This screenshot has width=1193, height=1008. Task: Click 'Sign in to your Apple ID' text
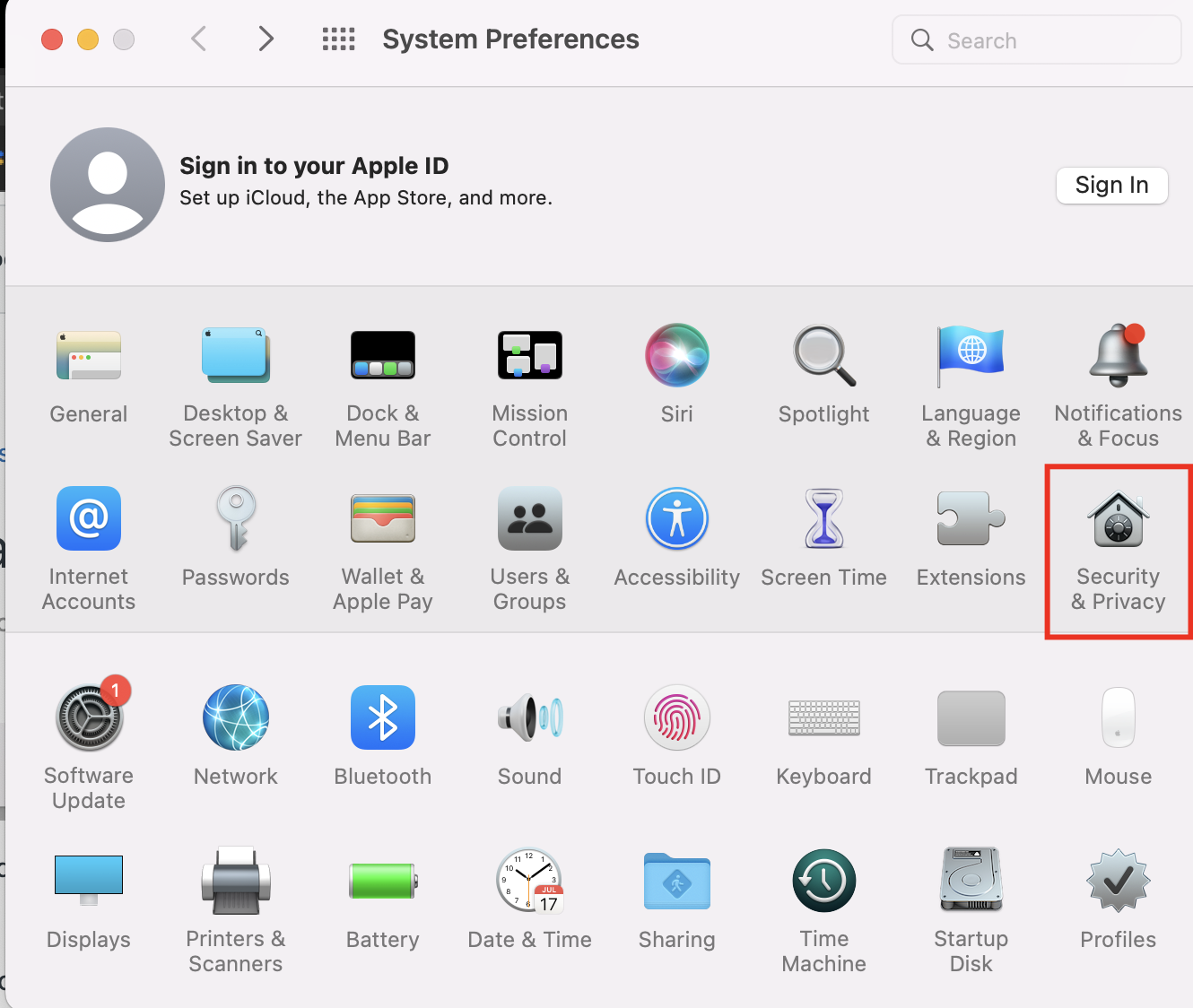(314, 166)
